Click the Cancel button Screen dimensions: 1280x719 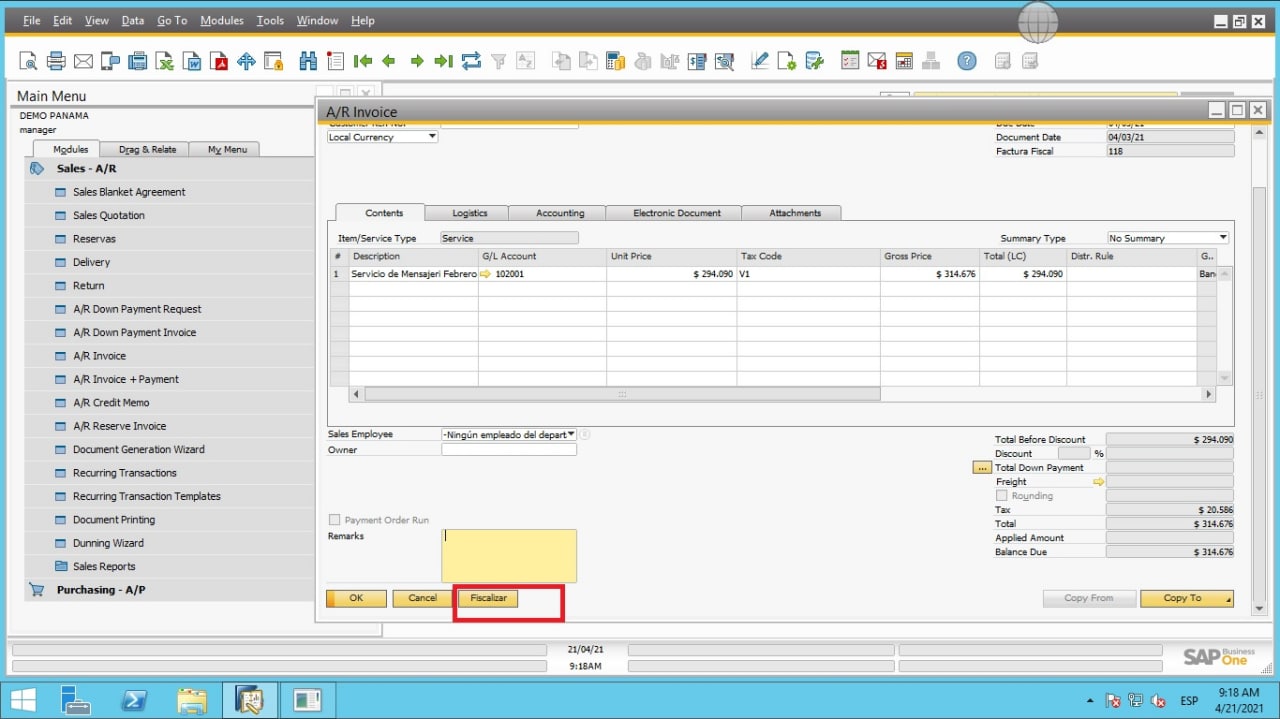(x=423, y=598)
